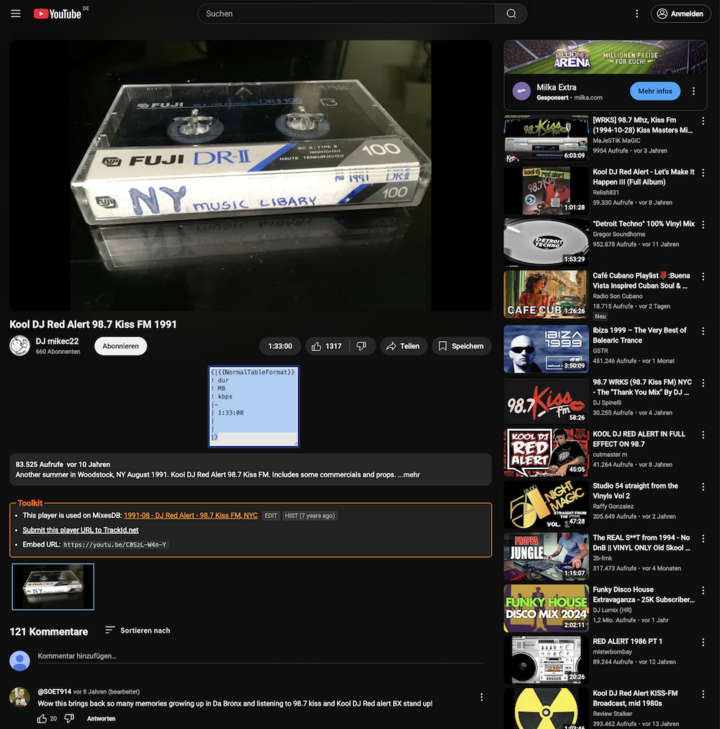Open the hamburger guide menu
Screen dimensions: 720x729
[x=16, y=13]
